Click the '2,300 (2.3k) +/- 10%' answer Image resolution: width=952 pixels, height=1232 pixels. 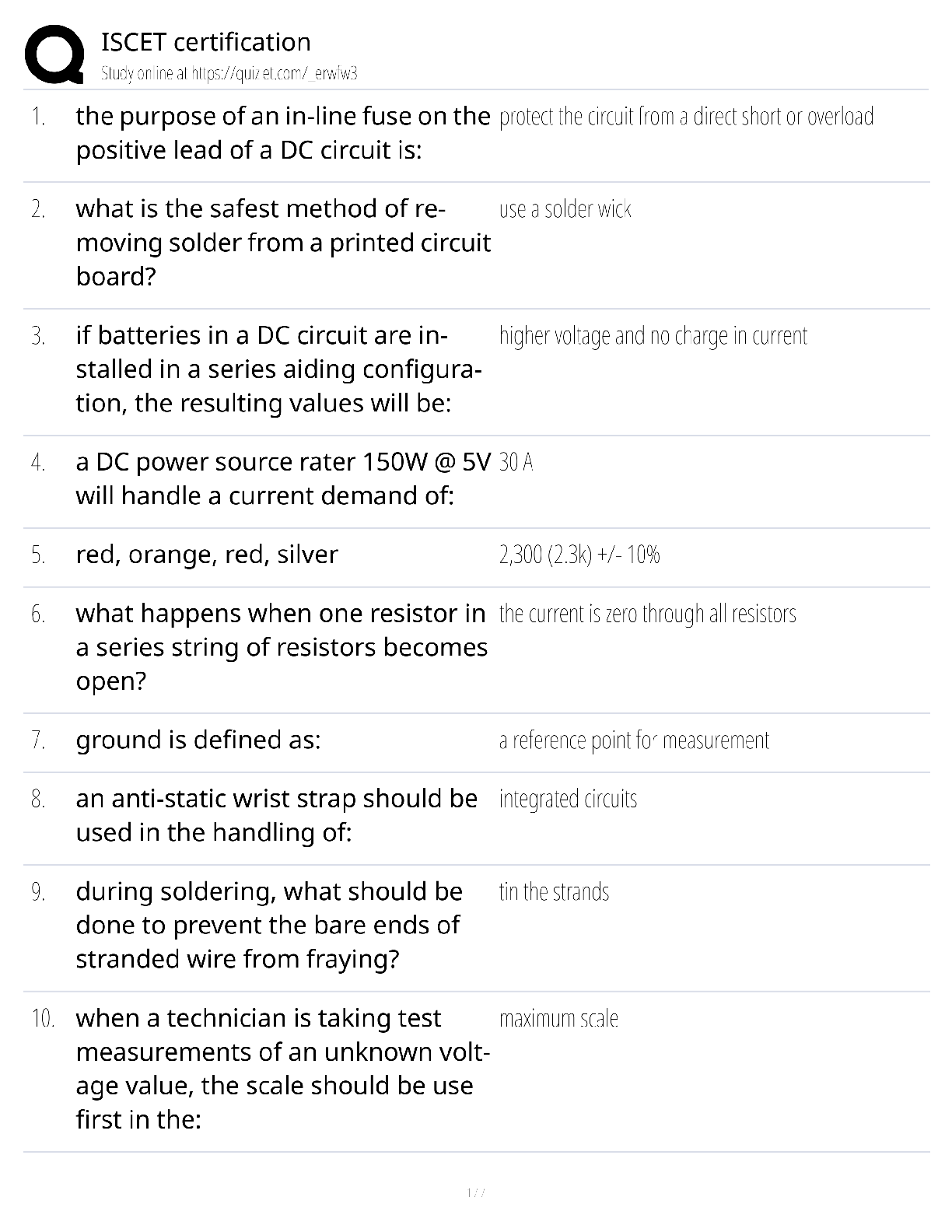pos(579,555)
